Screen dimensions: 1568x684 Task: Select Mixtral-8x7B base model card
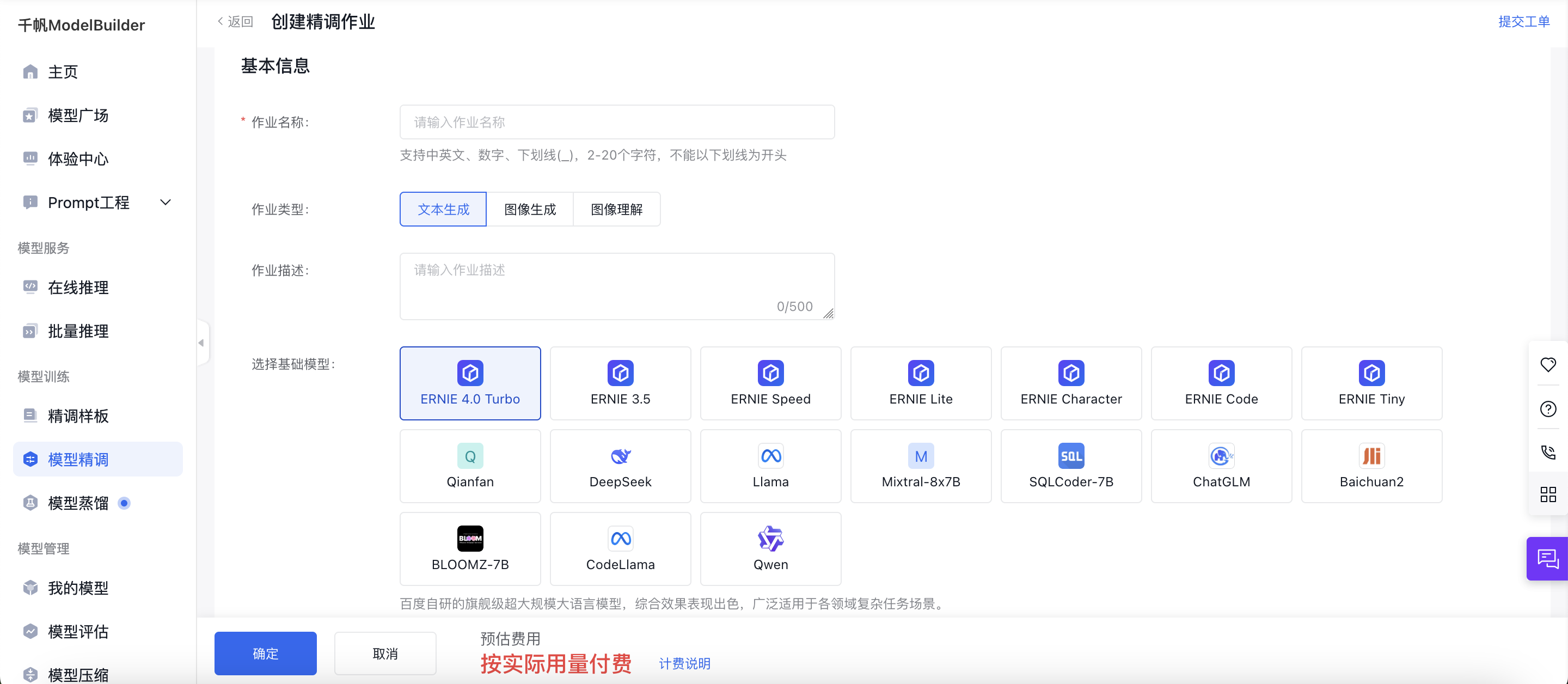921,466
